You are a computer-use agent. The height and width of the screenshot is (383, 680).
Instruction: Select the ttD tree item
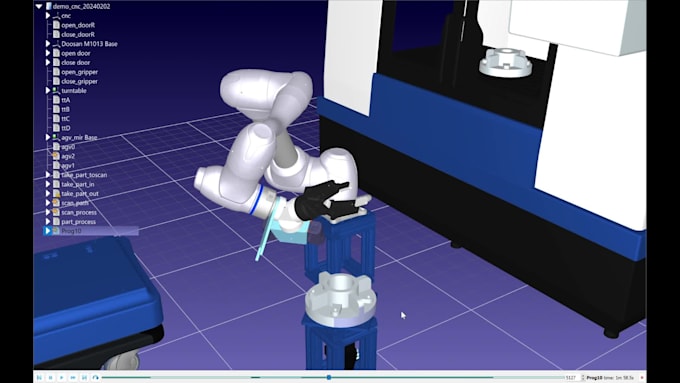[x=65, y=128]
